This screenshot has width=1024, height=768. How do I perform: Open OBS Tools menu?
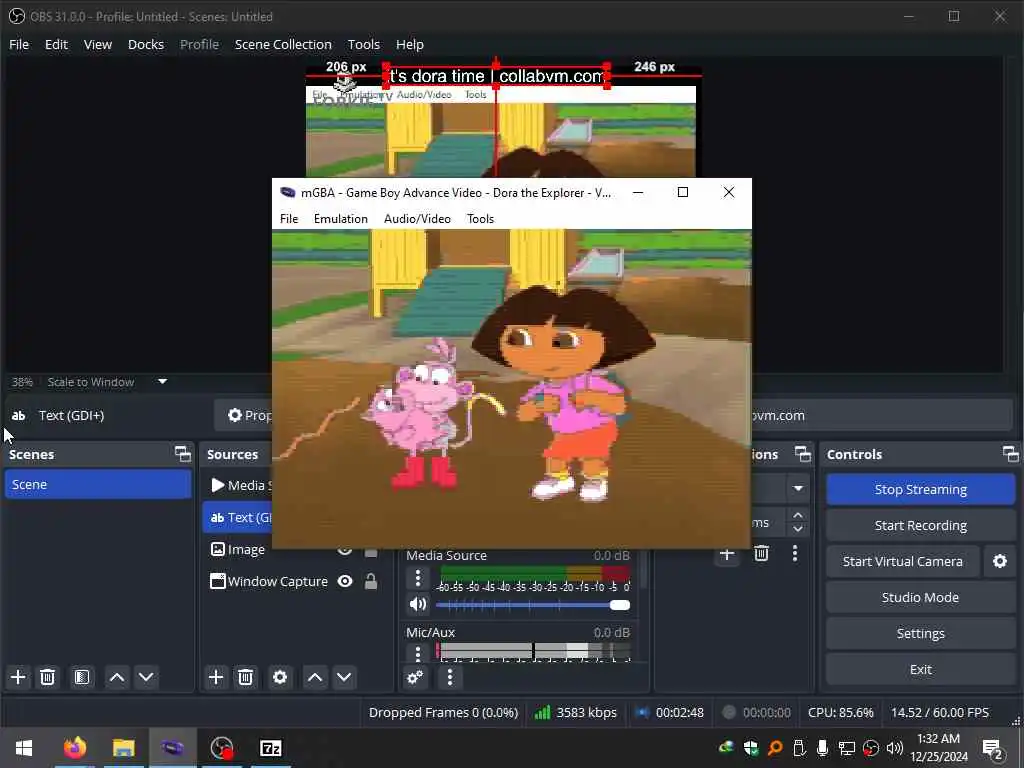point(363,44)
